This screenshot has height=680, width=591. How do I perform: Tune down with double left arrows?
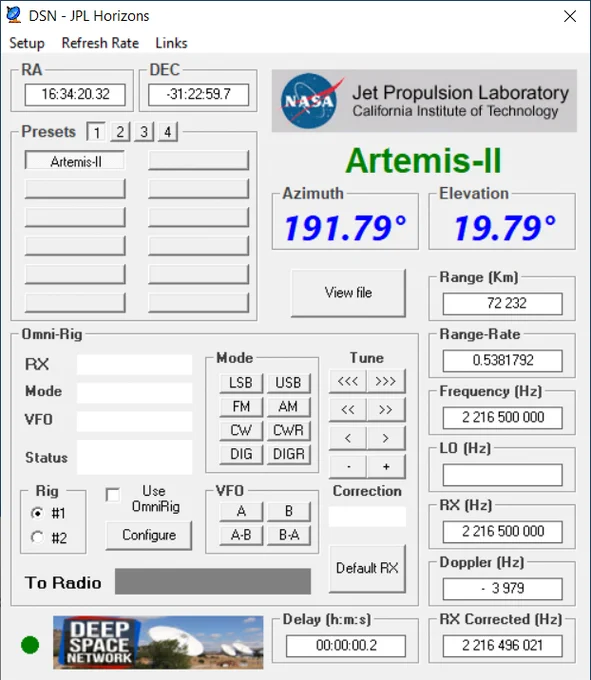tap(348, 410)
